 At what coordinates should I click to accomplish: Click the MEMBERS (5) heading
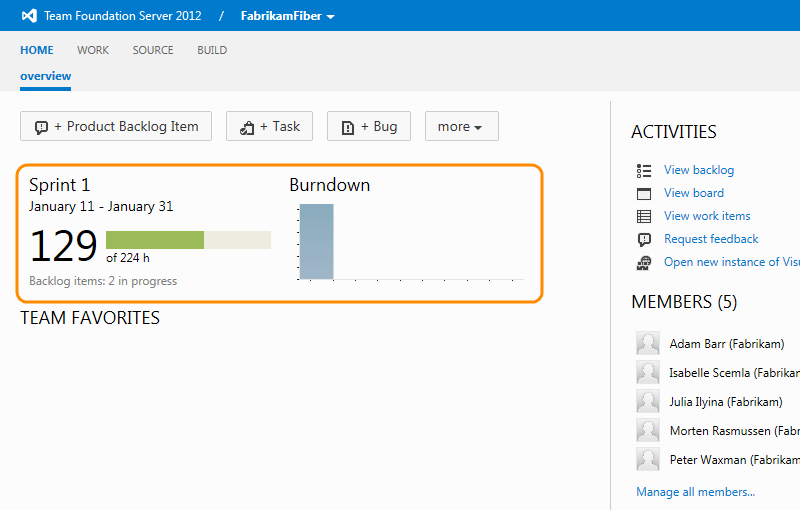[684, 302]
